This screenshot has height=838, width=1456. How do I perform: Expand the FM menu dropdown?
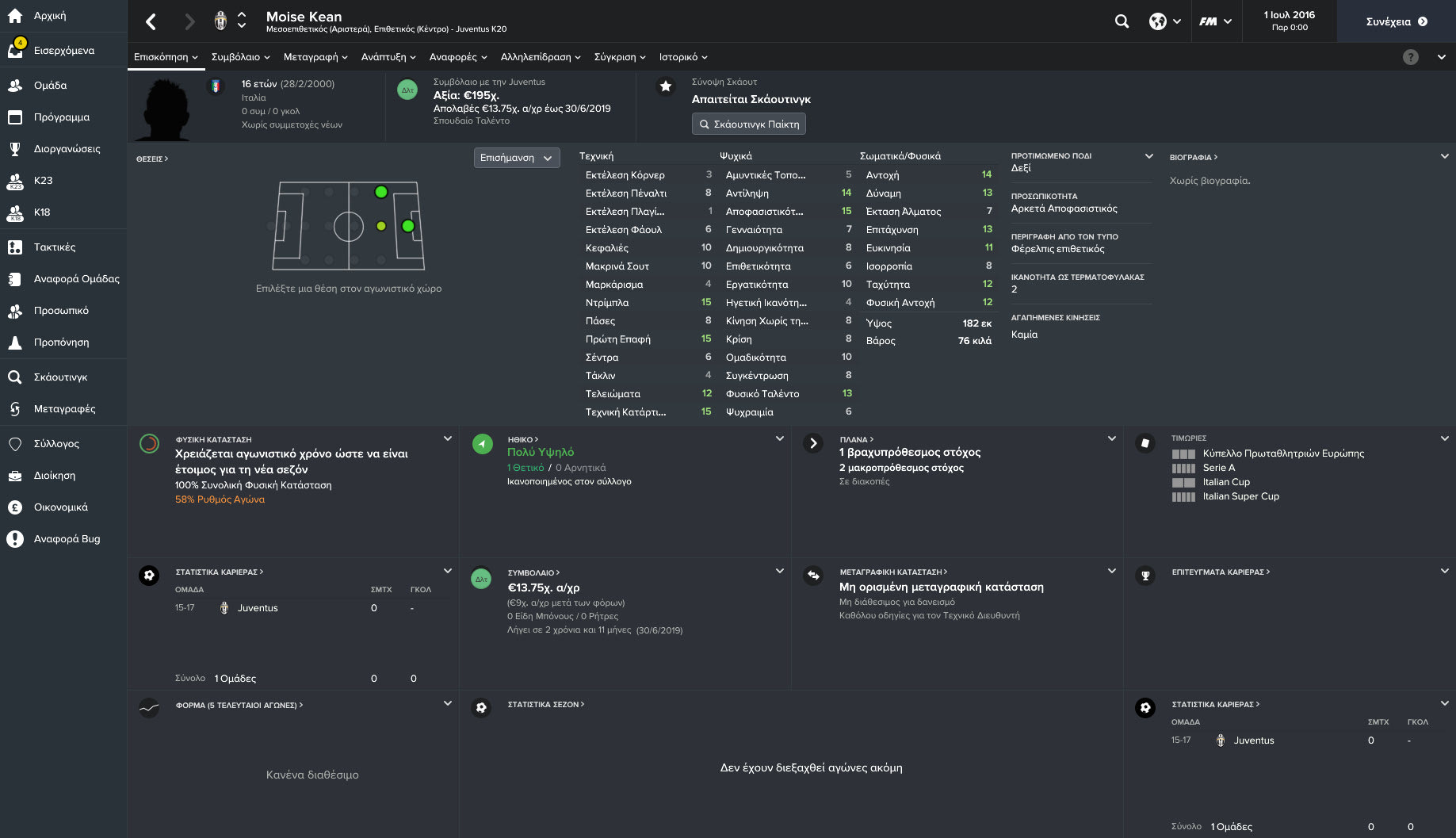tap(1215, 21)
